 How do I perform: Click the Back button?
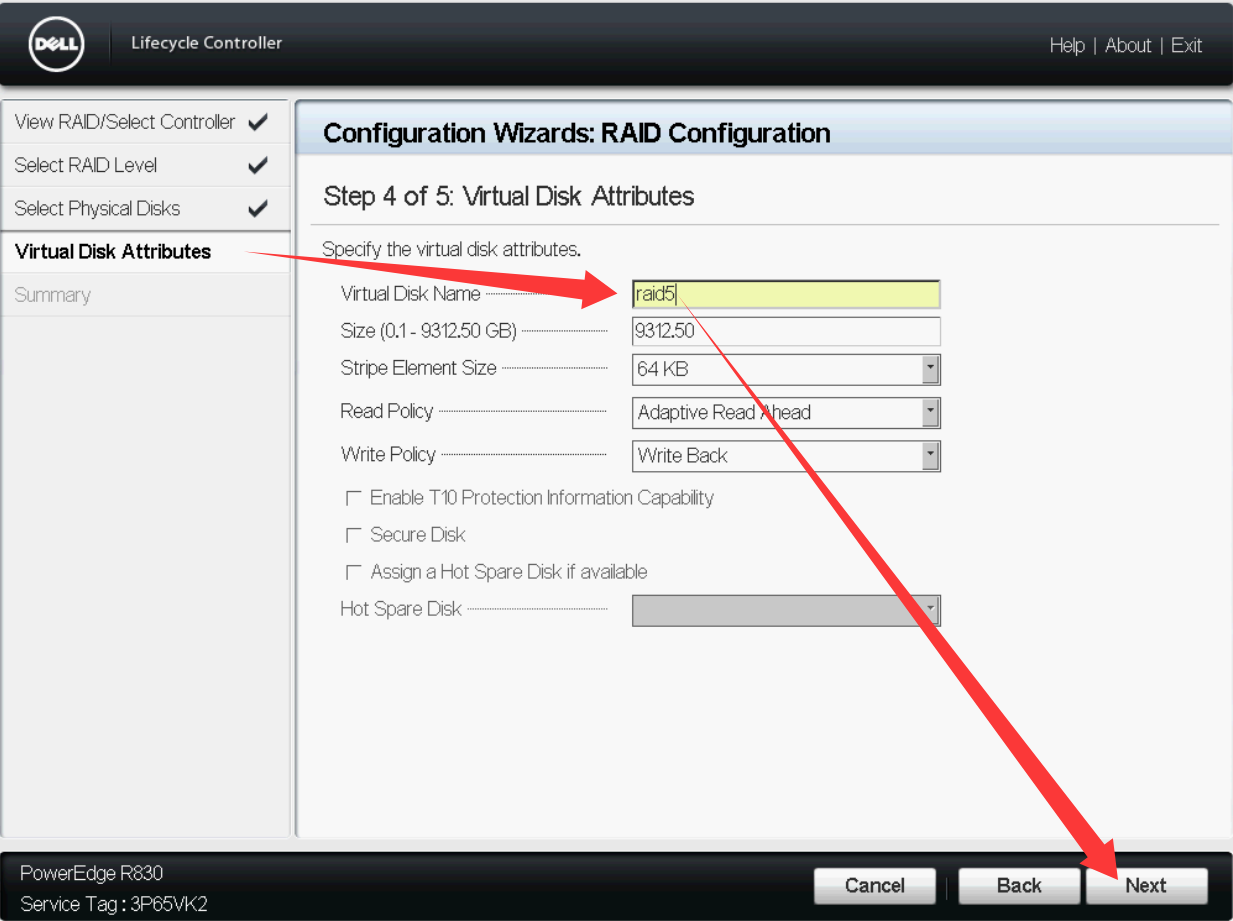(x=1019, y=885)
